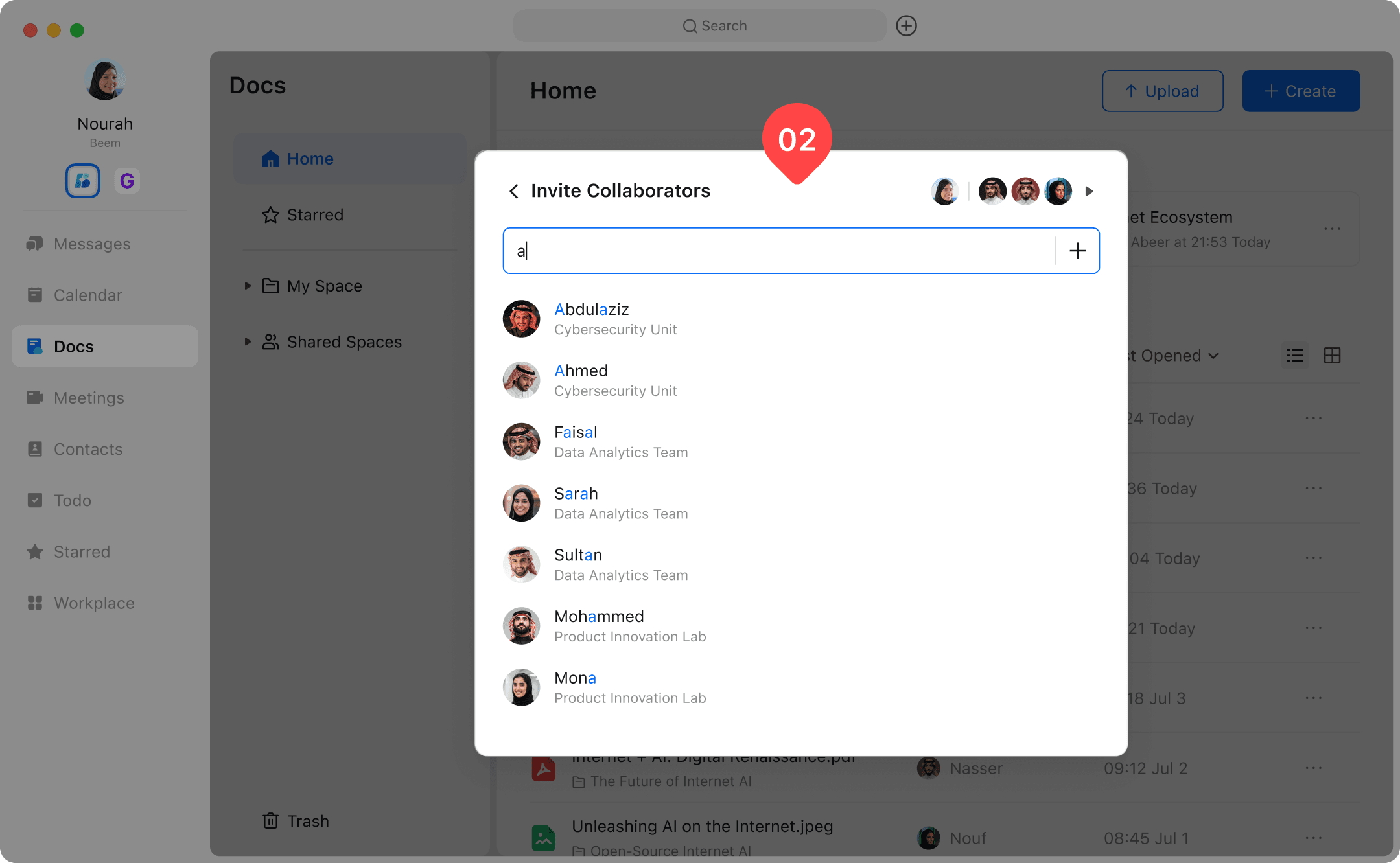Click the collaborator name input field
Image resolution: width=1400 pixels, height=863 pixels.
coord(778,251)
